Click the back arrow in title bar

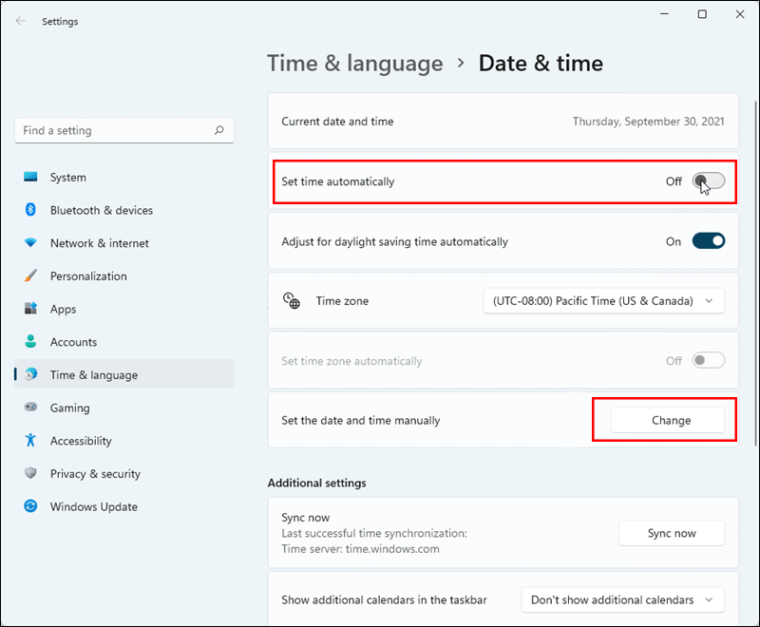[x=20, y=21]
